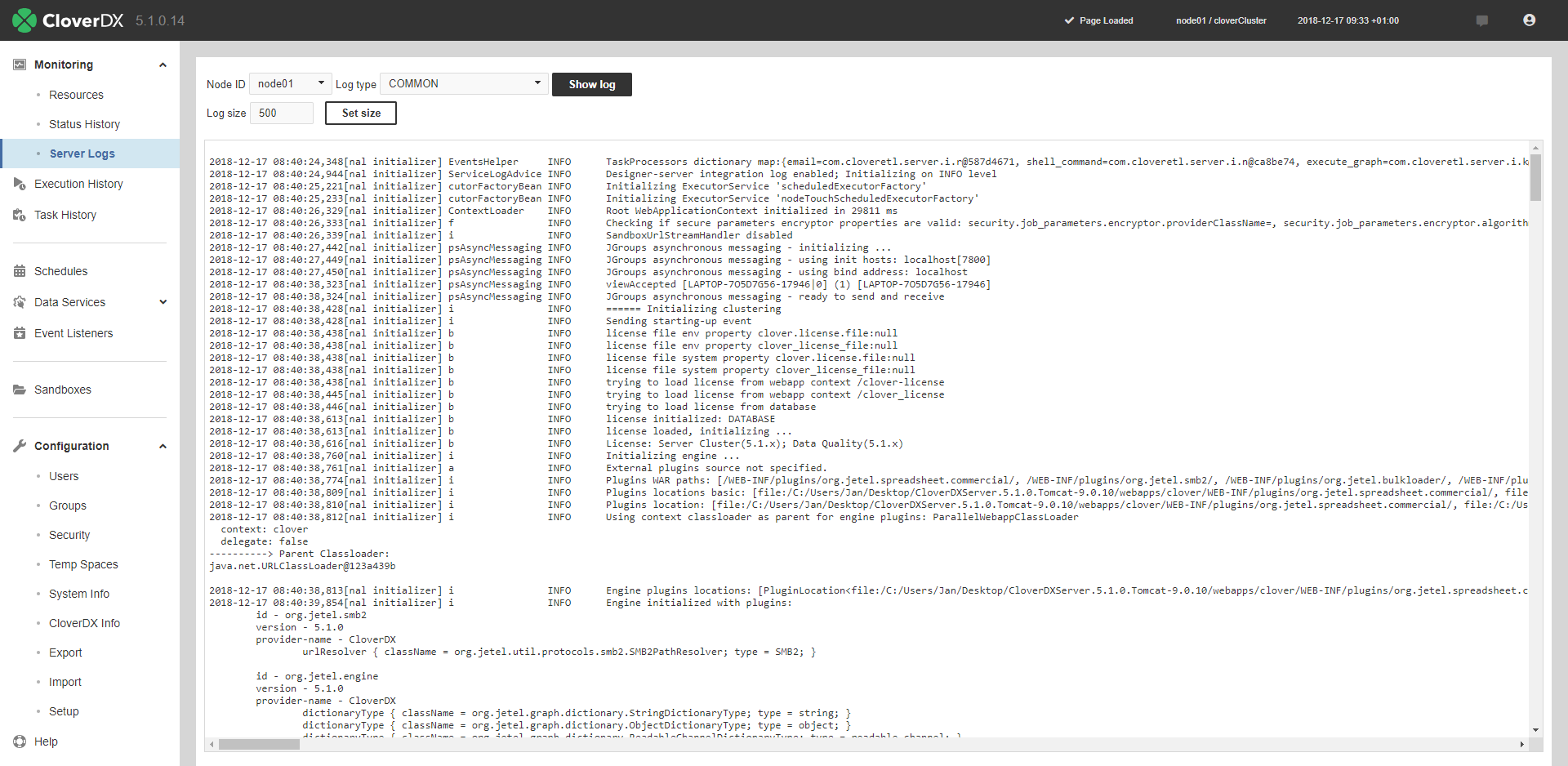Screen dimensions: 1568x766
Task: Open Data Services section
Action: coord(69,302)
